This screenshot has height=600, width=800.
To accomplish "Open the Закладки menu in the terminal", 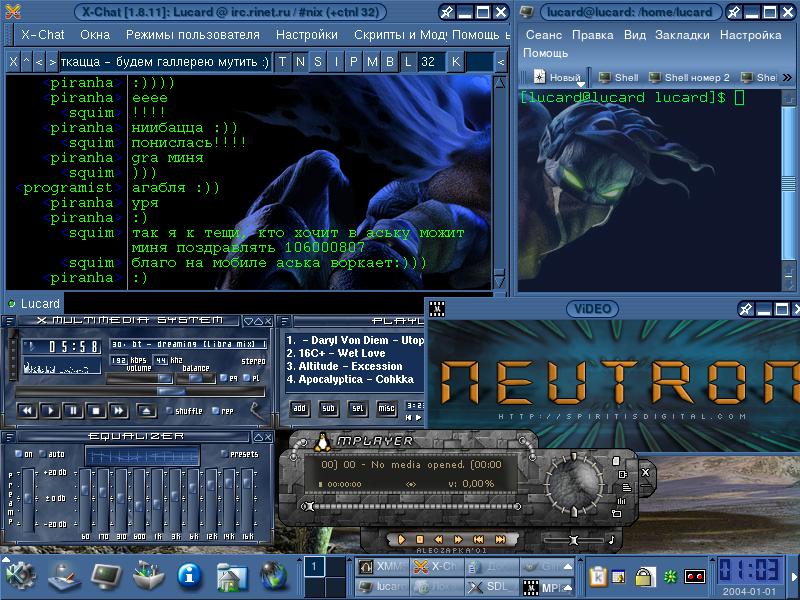I will tap(682, 34).
